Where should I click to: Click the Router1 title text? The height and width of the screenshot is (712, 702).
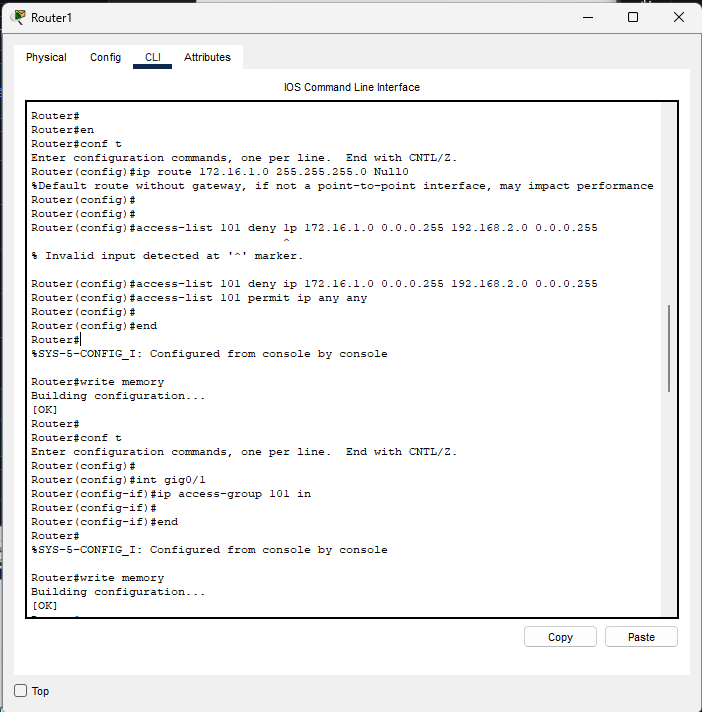coord(51,18)
